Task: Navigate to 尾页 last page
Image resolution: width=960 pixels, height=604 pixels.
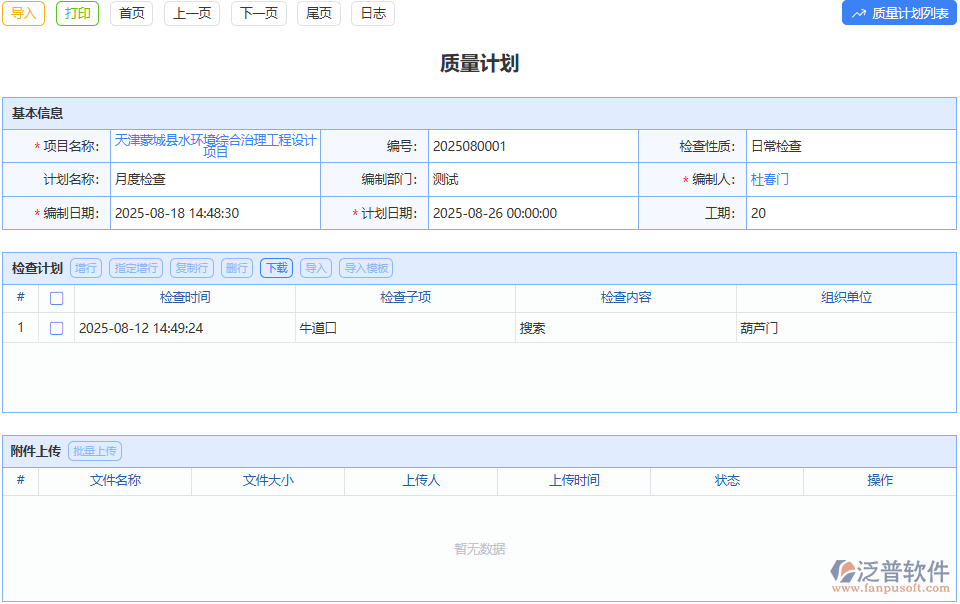Action: (x=318, y=14)
